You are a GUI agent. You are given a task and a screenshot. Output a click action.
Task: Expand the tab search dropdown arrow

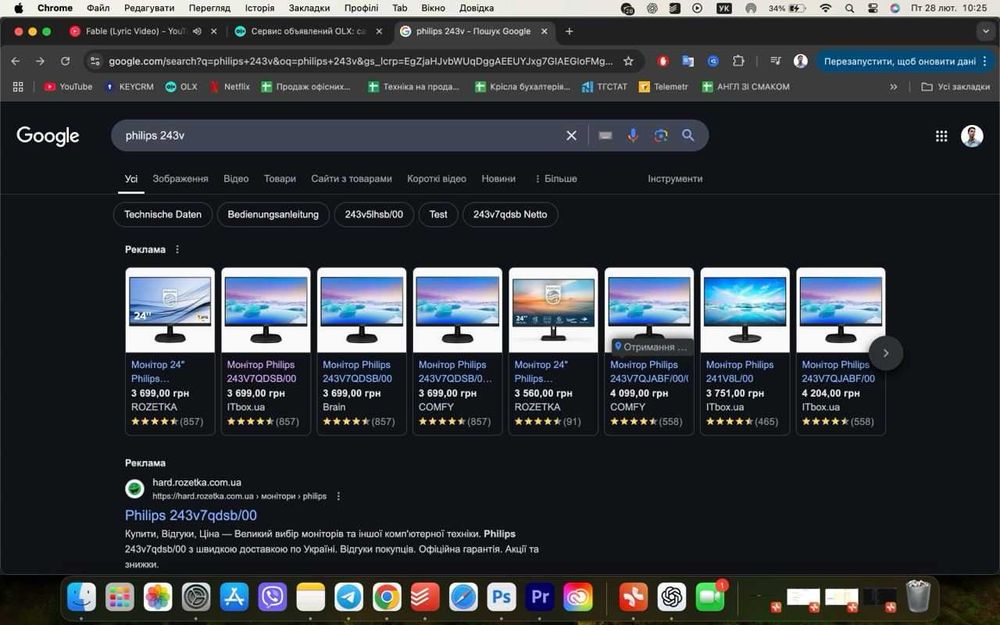click(x=985, y=31)
